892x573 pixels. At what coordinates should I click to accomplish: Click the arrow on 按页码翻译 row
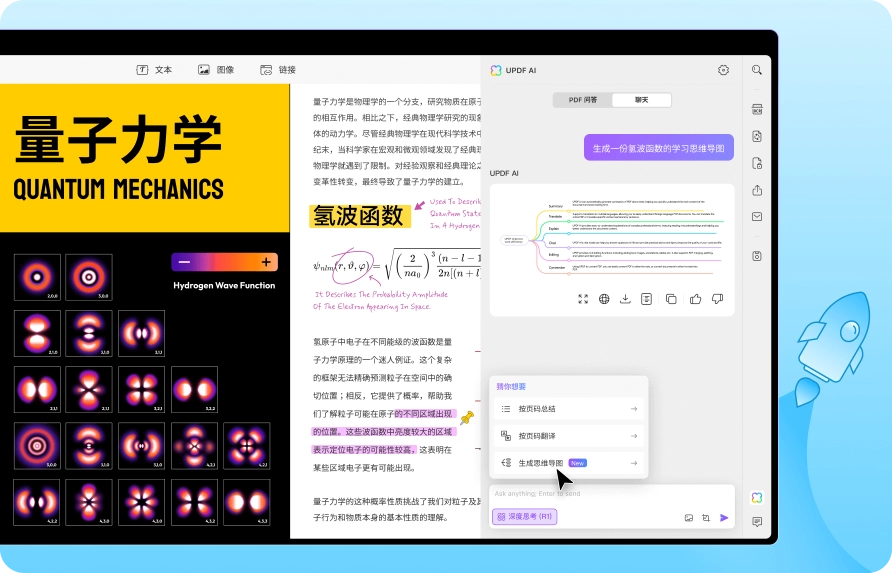[x=634, y=436]
